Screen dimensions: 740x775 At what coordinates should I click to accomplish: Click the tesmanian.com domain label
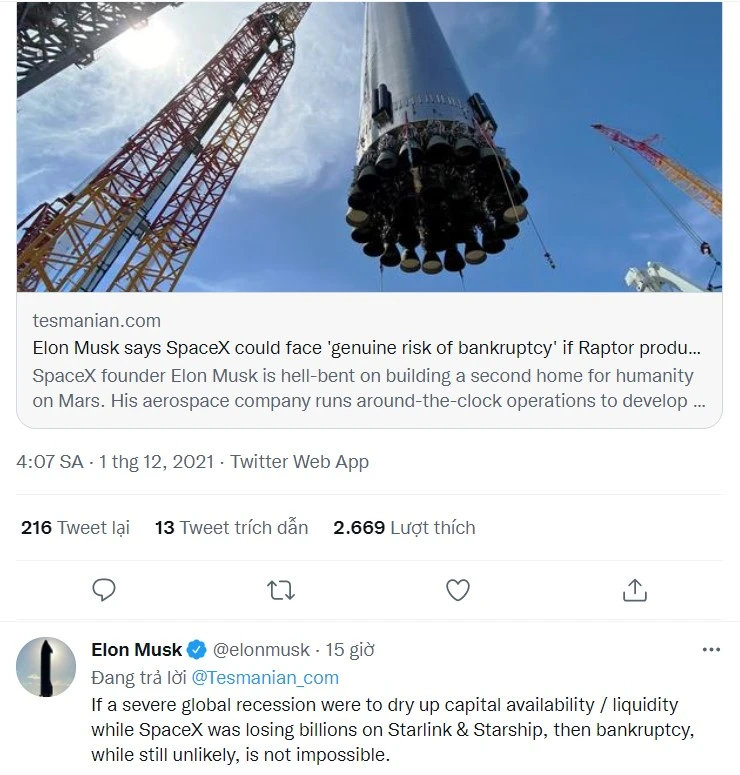pyautogui.click(x=96, y=321)
